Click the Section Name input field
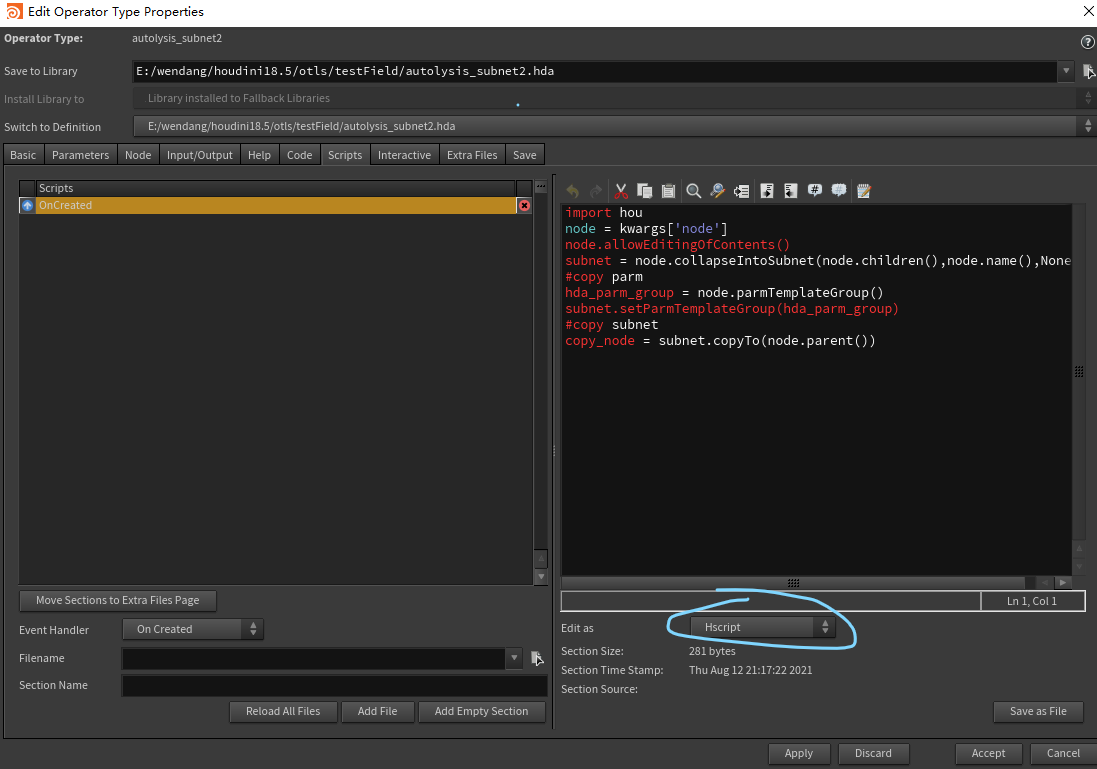The image size is (1097, 769). (334, 686)
